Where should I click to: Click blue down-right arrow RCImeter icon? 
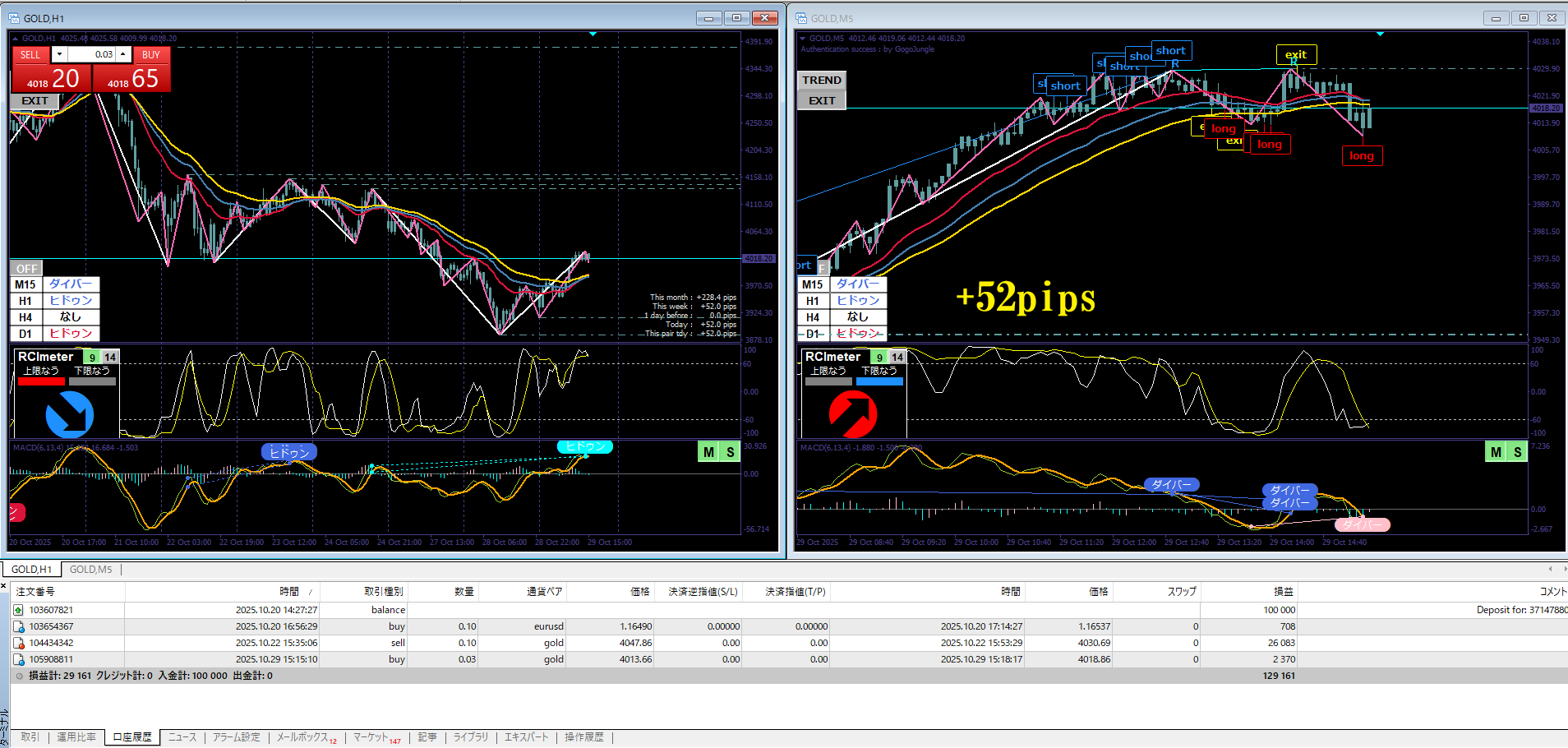[69, 413]
